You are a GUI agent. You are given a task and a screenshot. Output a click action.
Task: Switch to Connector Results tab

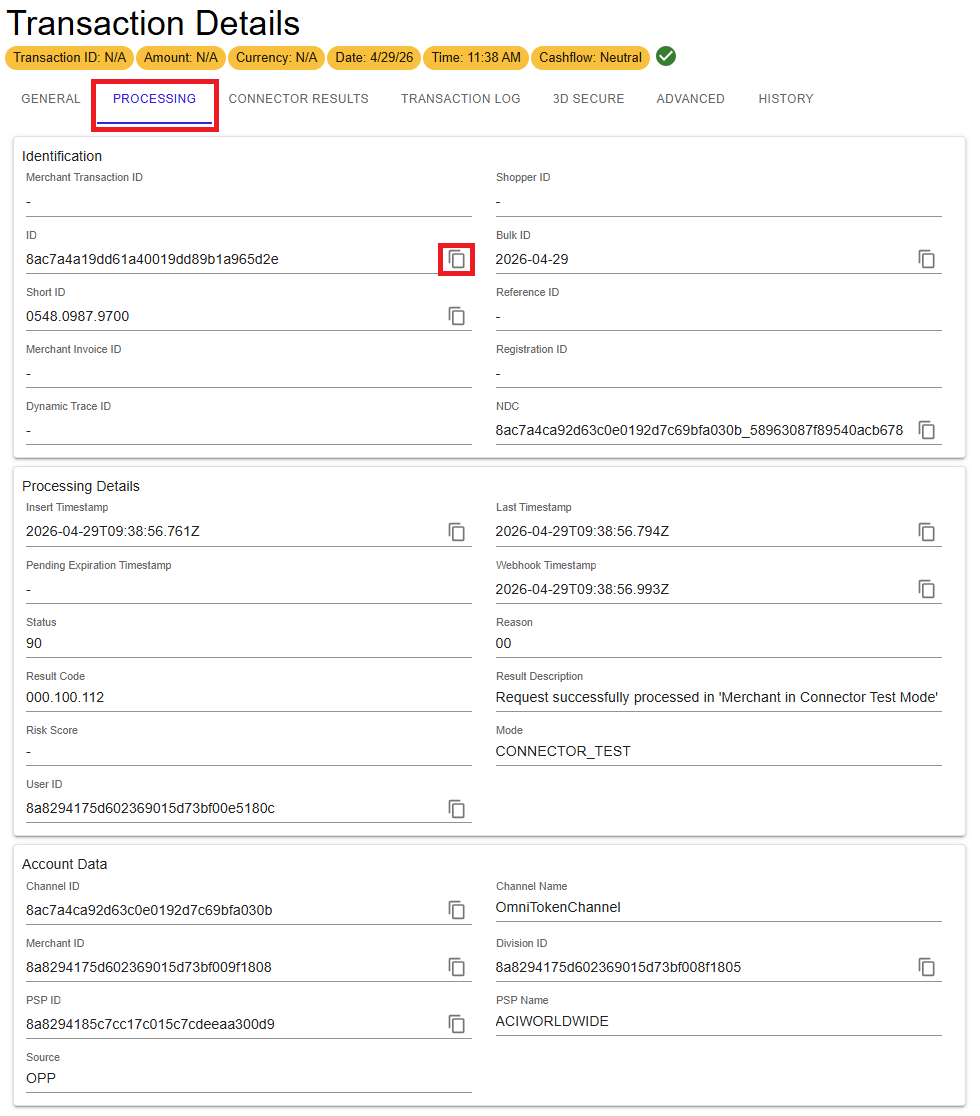[298, 99]
